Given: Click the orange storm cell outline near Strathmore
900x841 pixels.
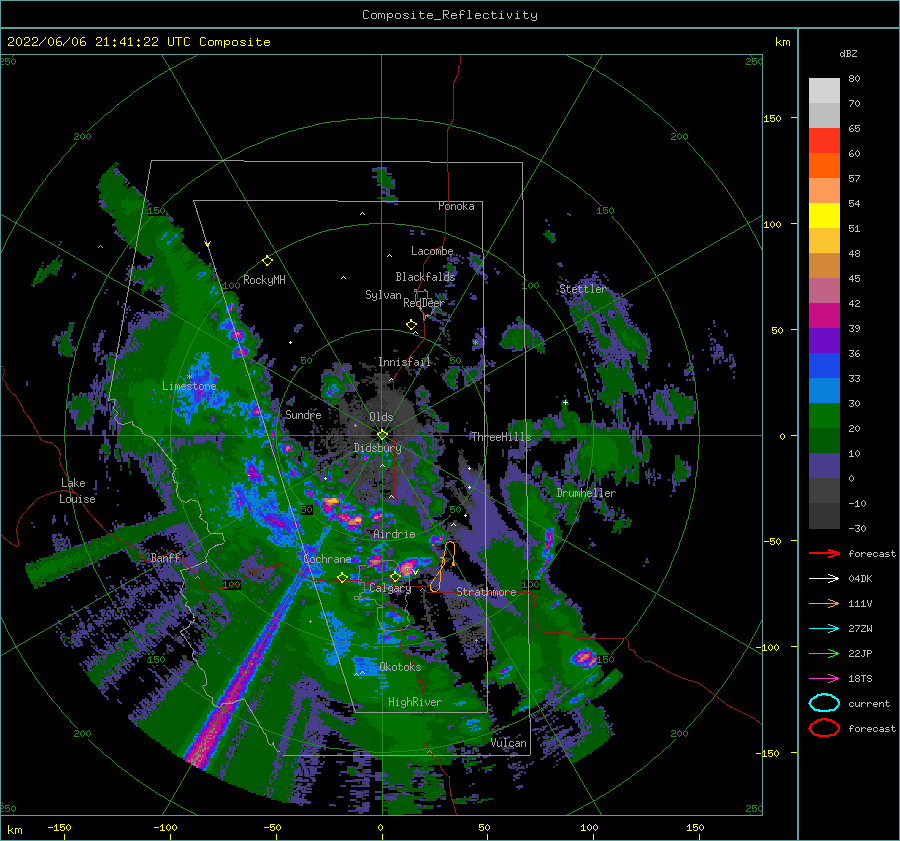Looking at the screenshot, I should click(x=443, y=567).
